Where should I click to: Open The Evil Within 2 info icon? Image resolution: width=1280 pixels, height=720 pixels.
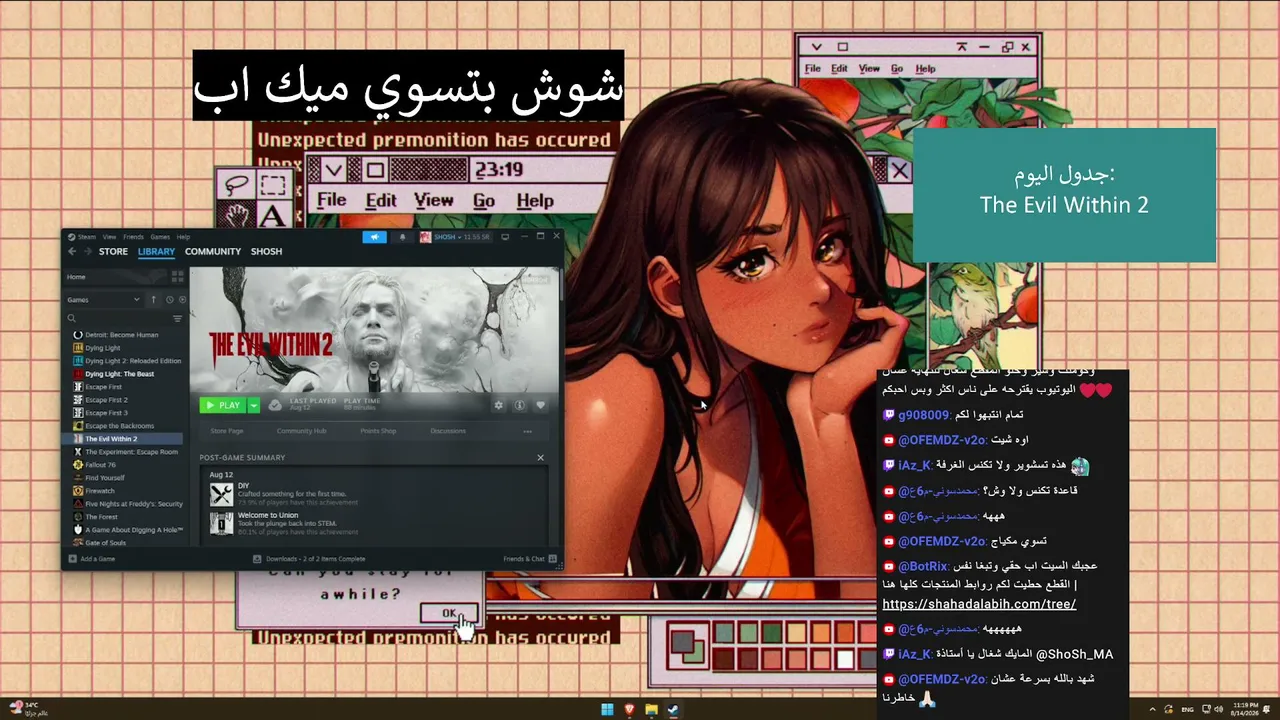[x=519, y=405]
